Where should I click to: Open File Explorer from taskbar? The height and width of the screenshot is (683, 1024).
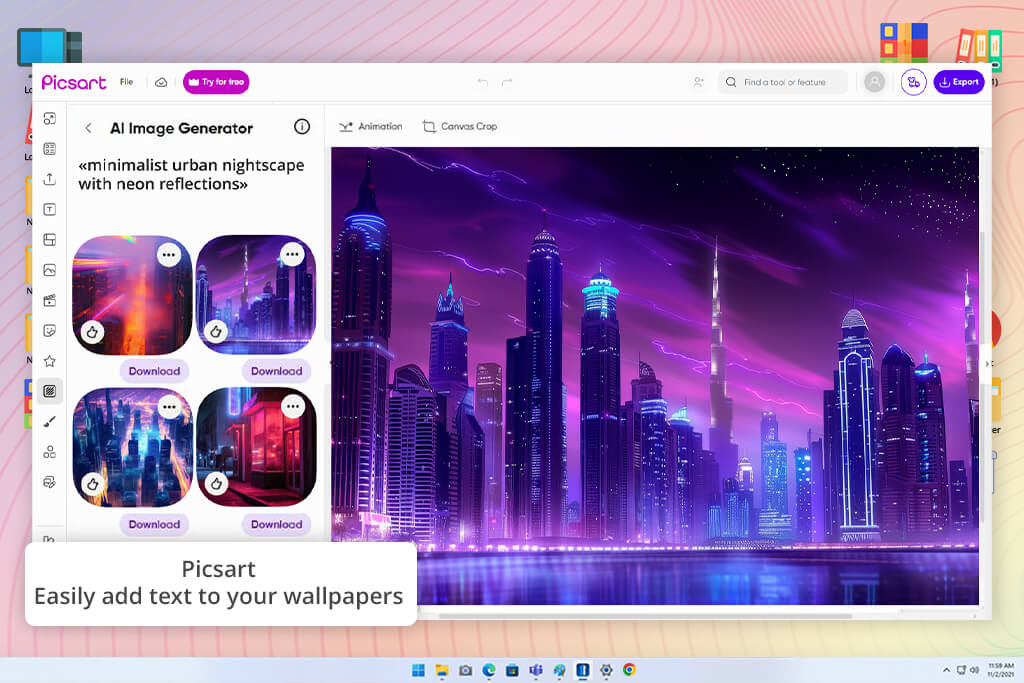tap(442, 670)
